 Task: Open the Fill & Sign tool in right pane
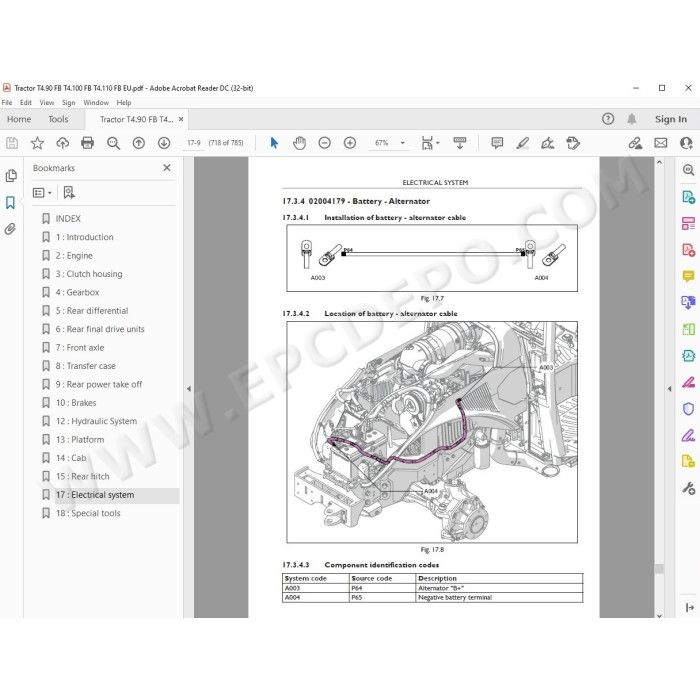click(x=688, y=435)
